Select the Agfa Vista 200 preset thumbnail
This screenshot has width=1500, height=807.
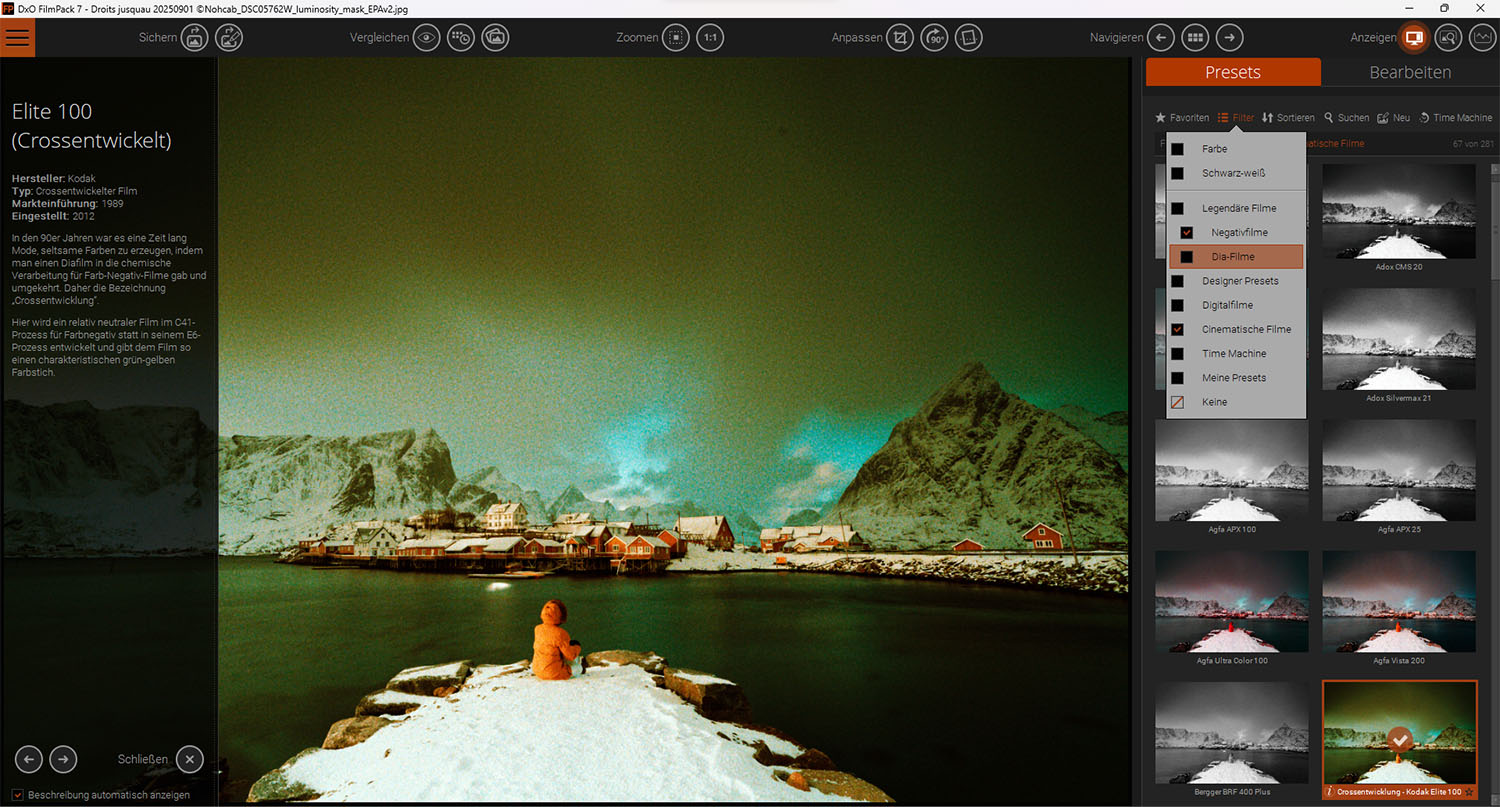[x=1399, y=602]
